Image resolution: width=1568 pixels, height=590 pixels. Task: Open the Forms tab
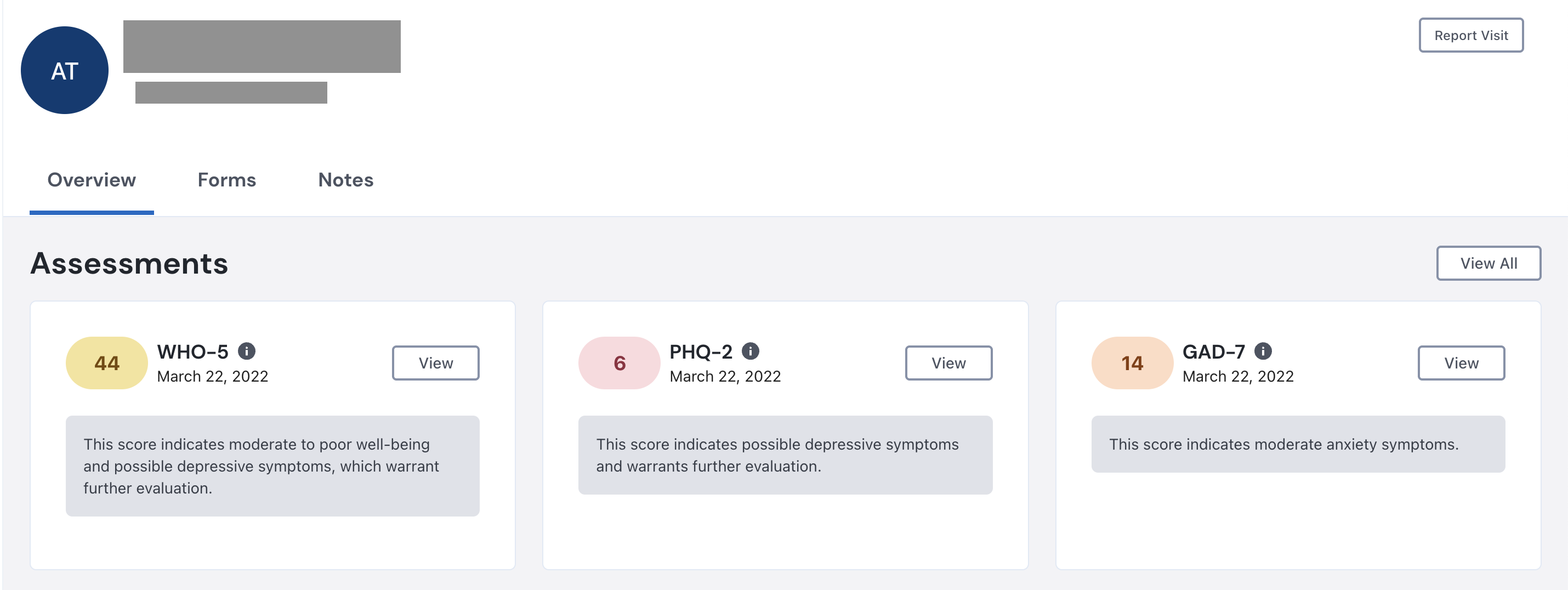click(226, 180)
